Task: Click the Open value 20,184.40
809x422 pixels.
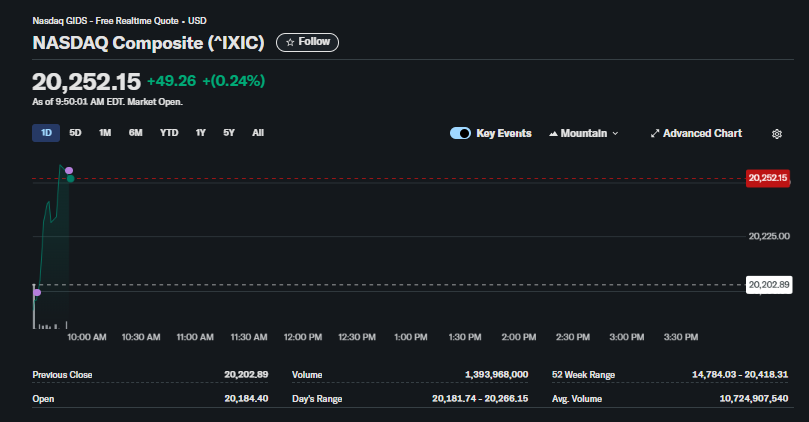Action: click(246, 399)
